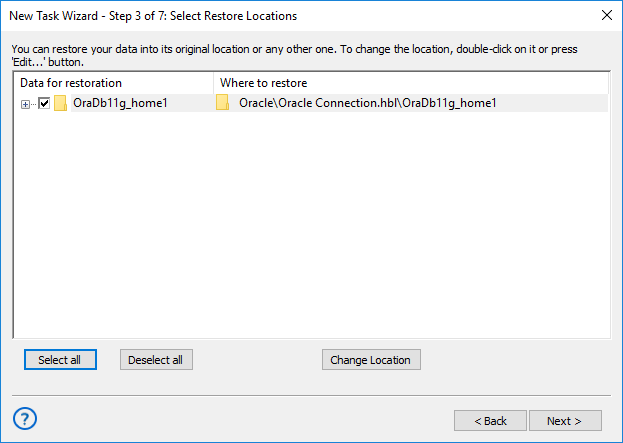623x443 pixels.
Task: Click the "Data for restoration" column header
Action: click(71, 83)
